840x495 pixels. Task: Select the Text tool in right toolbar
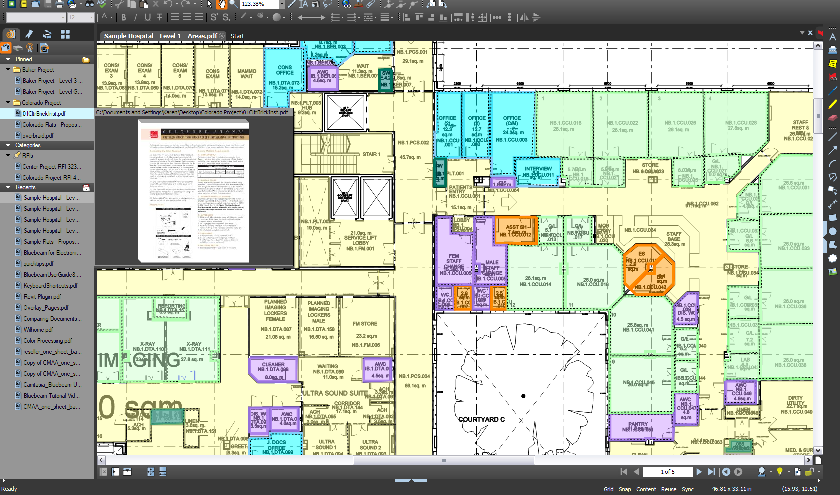click(832, 37)
